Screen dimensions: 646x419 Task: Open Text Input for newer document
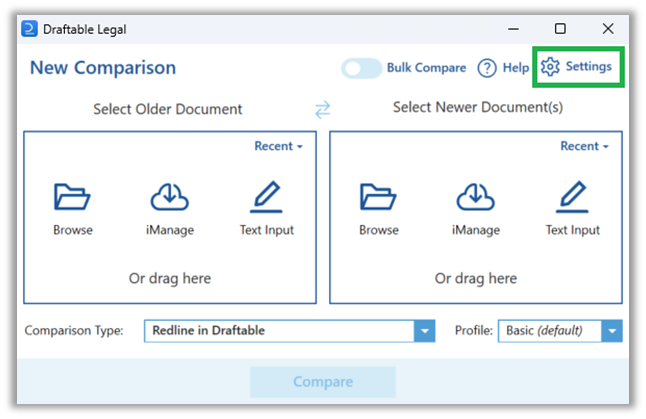[x=573, y=209]
